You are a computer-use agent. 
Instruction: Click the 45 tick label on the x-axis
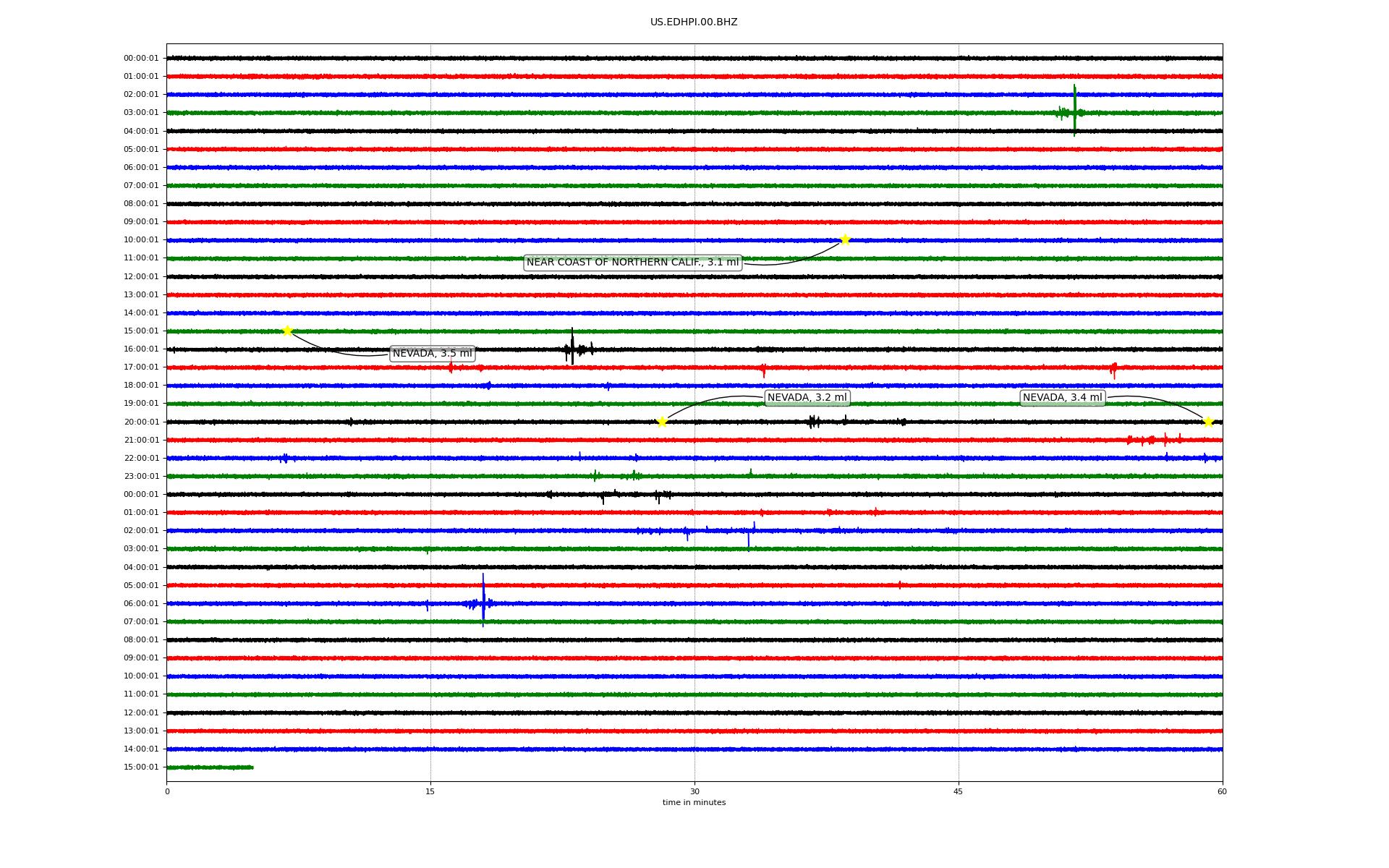coord(959,791)
